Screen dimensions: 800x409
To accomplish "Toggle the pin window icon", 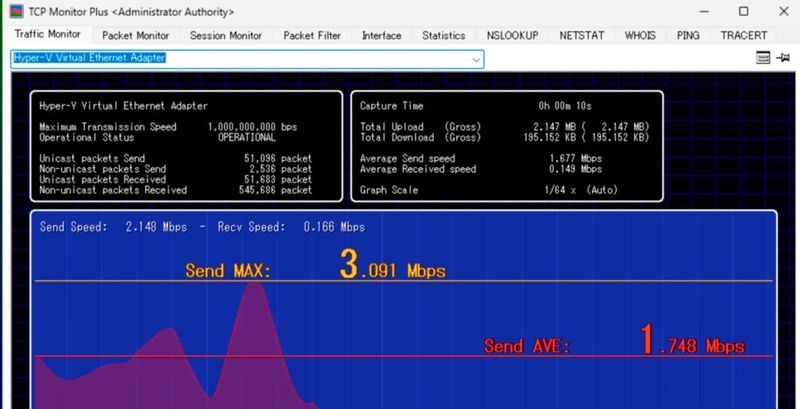I will [x=783, y=58].
